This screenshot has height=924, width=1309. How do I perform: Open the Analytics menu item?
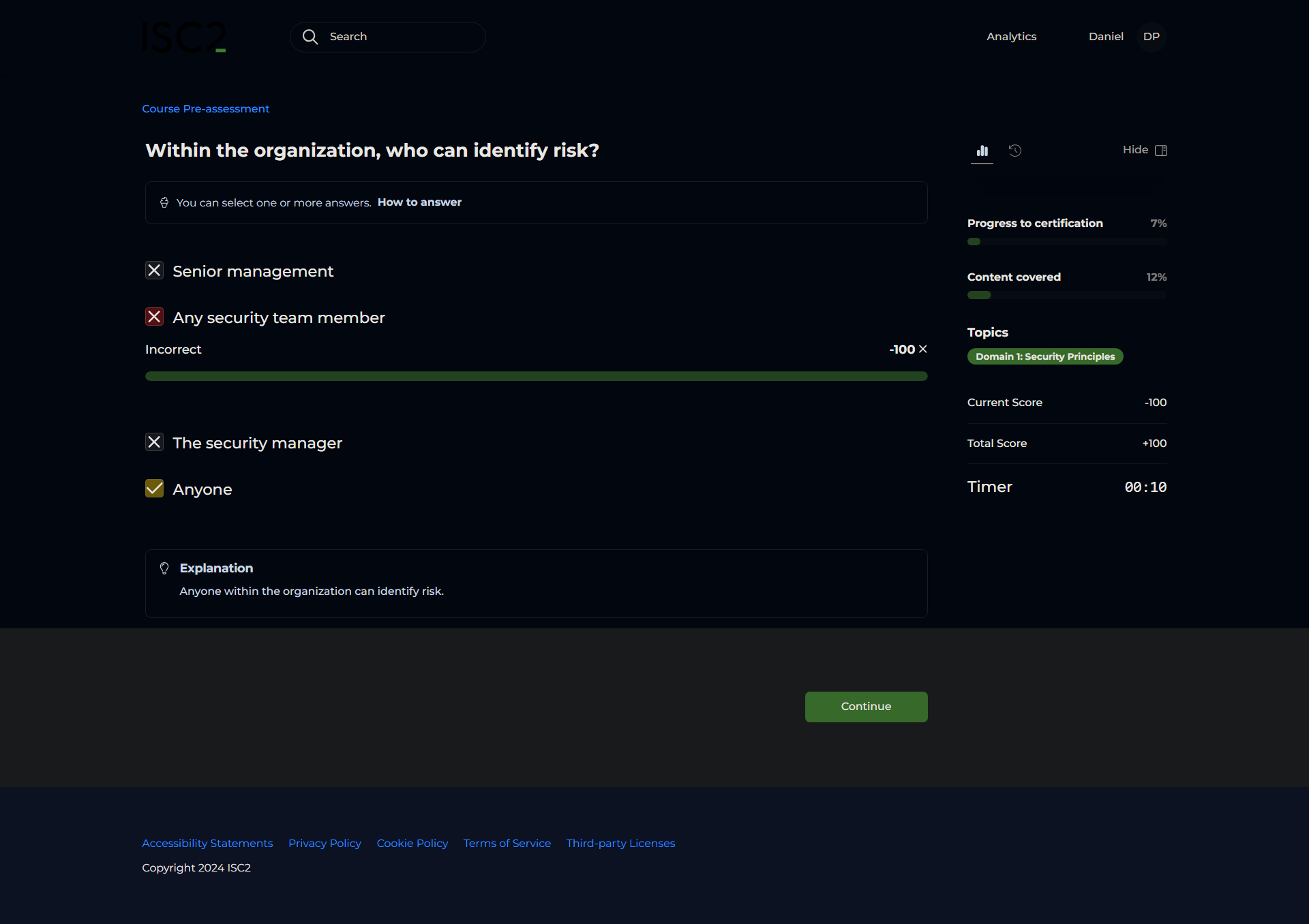[1011, 37]
